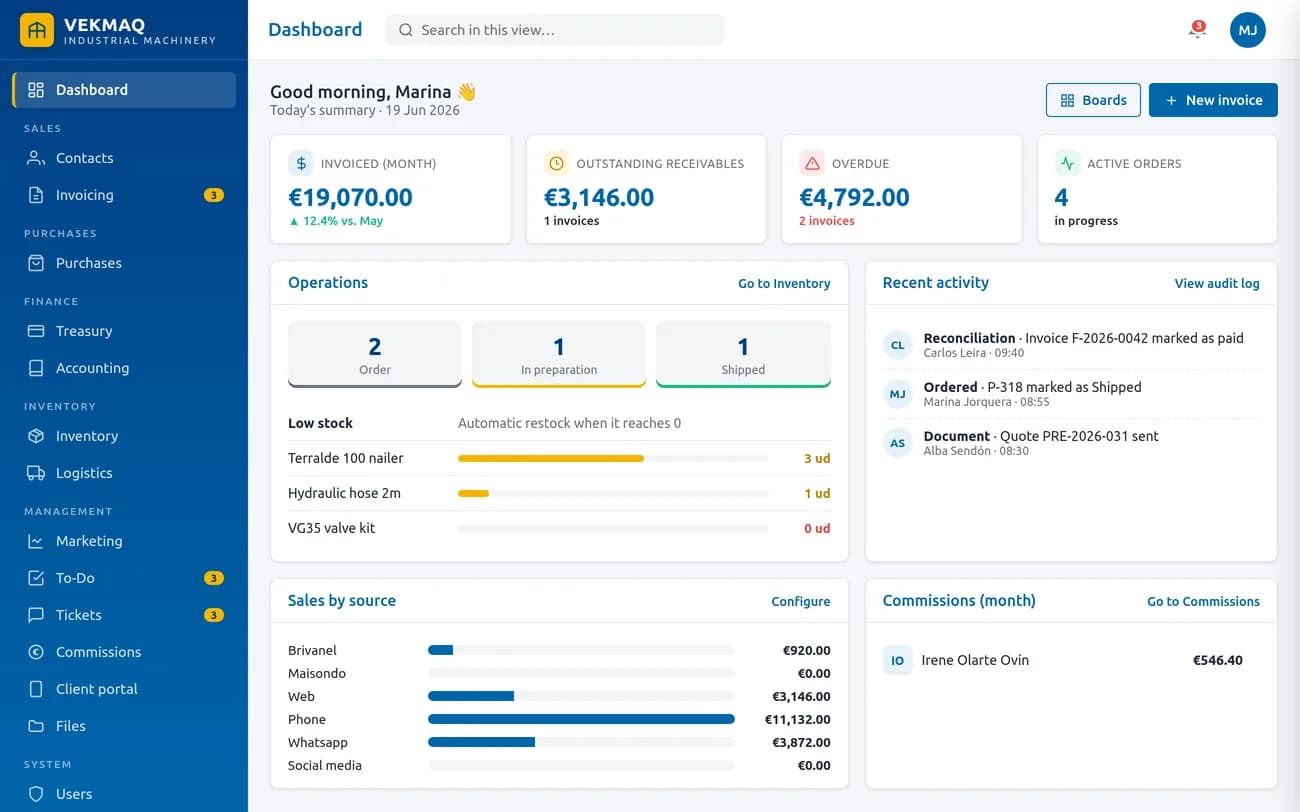Image resolution: width=1300 pixels, height=812 pixels.
Task: Click the VEKMAQ logo icon
Action: pos(37,30)
